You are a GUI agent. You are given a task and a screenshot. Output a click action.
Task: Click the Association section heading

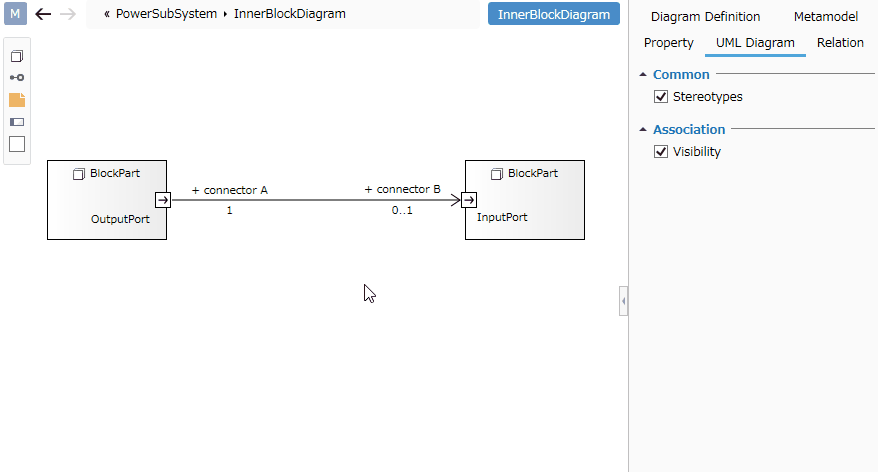pos(689,129)
